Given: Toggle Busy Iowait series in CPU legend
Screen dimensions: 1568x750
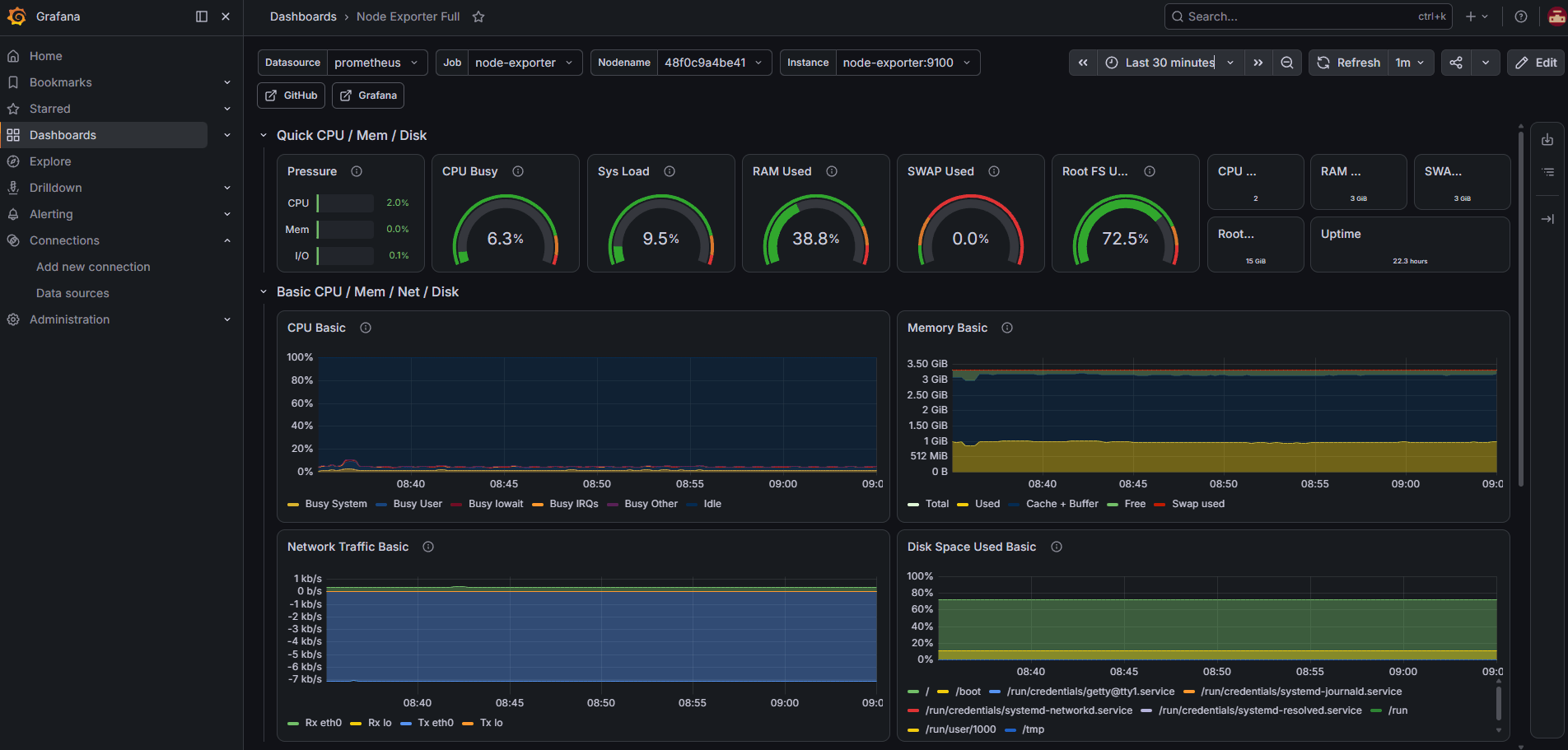Looking at the screenshot, I should pos(496,504).
